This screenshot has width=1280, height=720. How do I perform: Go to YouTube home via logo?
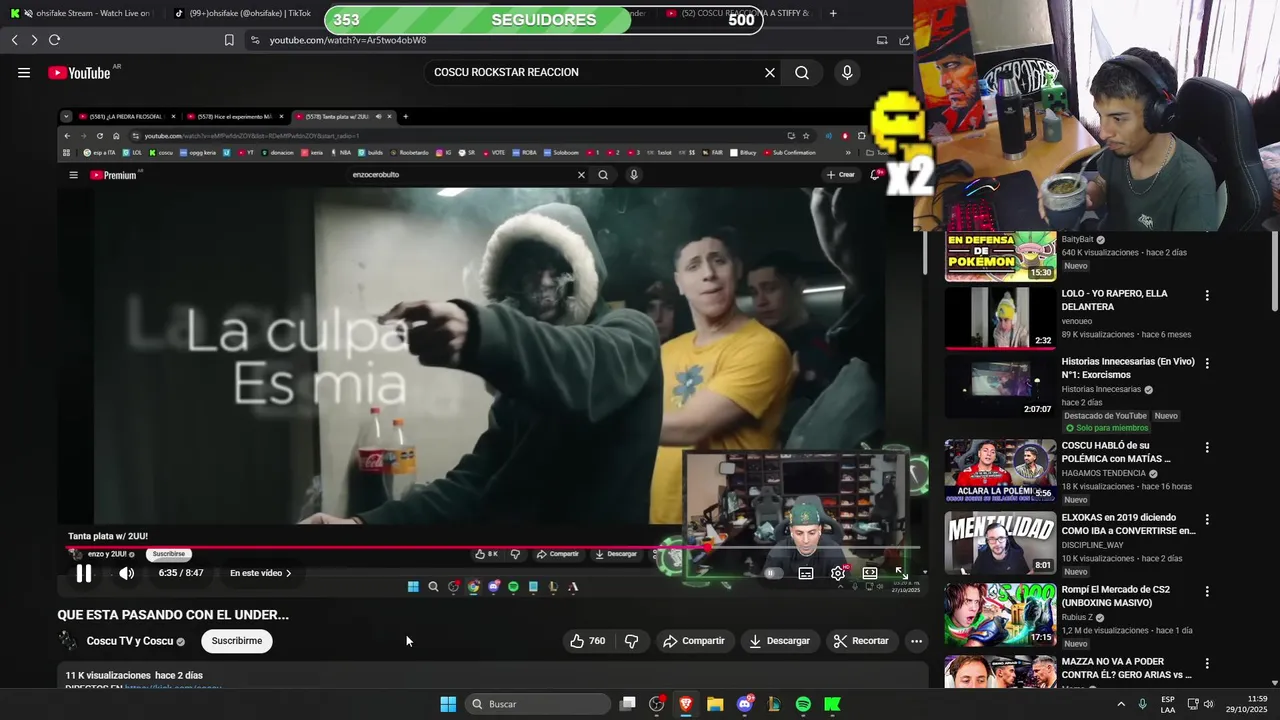click(80, 72)
